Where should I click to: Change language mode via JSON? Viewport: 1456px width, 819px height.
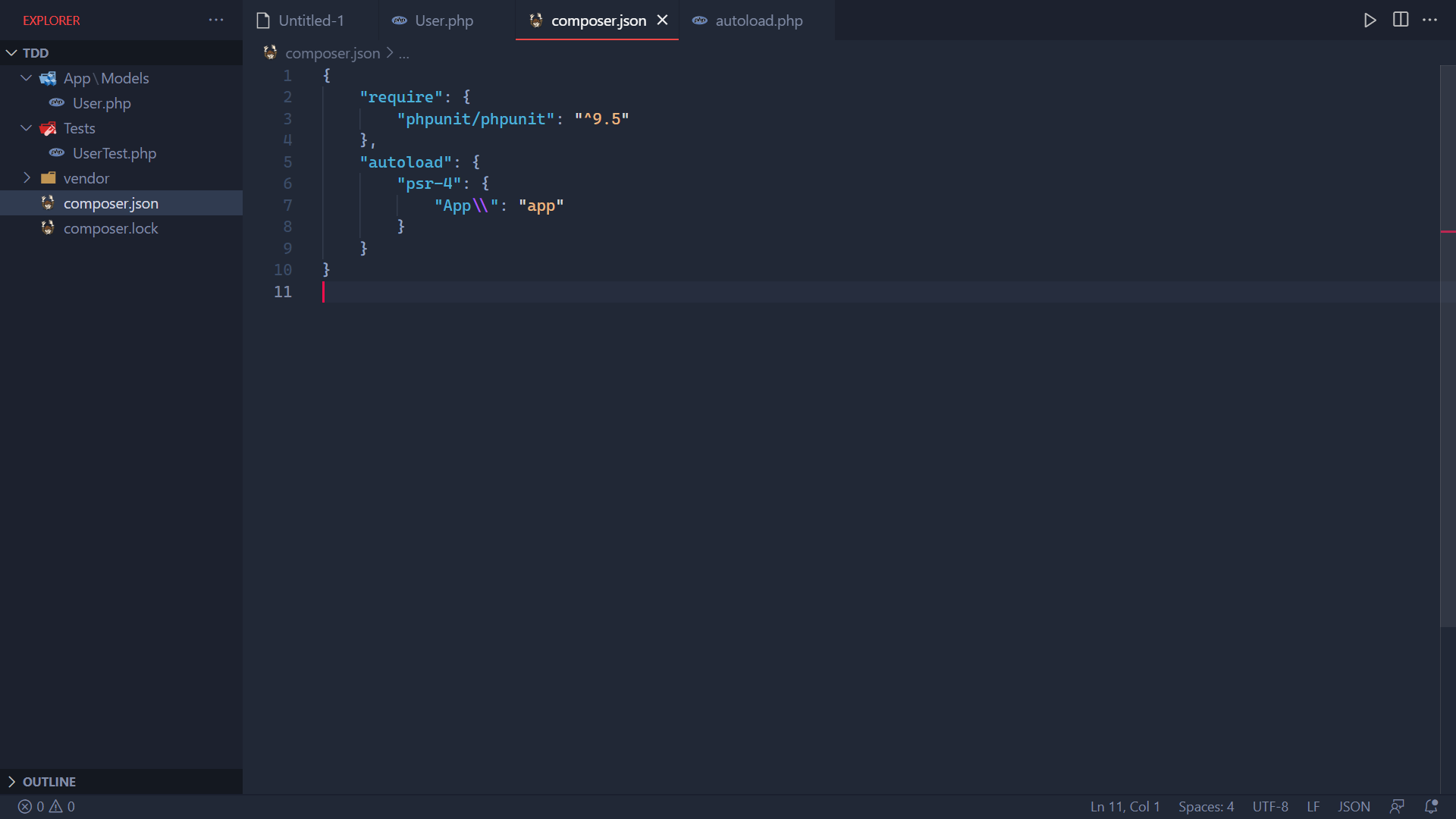1354,807
